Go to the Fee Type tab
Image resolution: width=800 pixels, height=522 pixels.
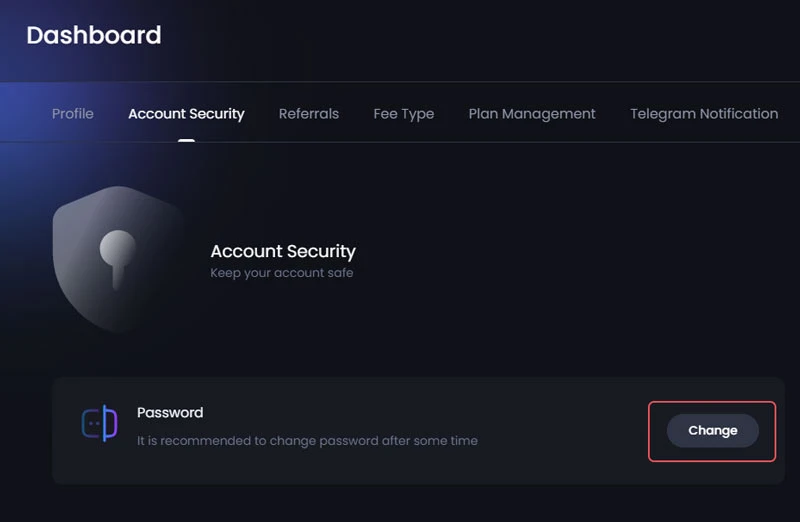pyautogui.click(x=404, y=114)
